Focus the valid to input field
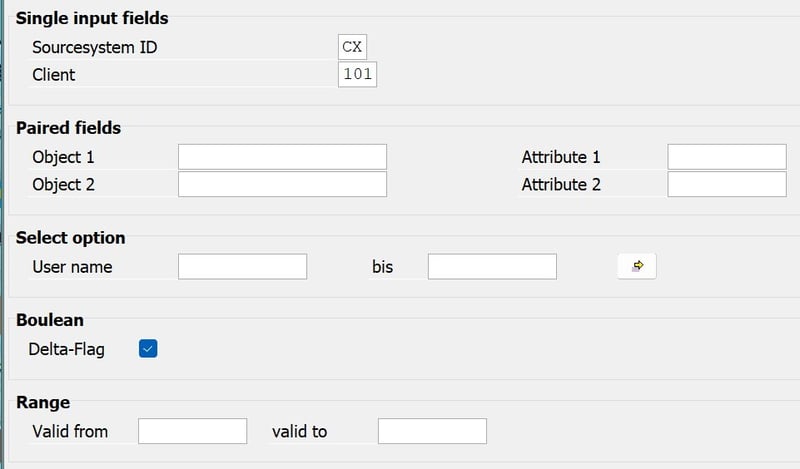The width and height of the screenshot is (800, 469). tap(432, 431)
